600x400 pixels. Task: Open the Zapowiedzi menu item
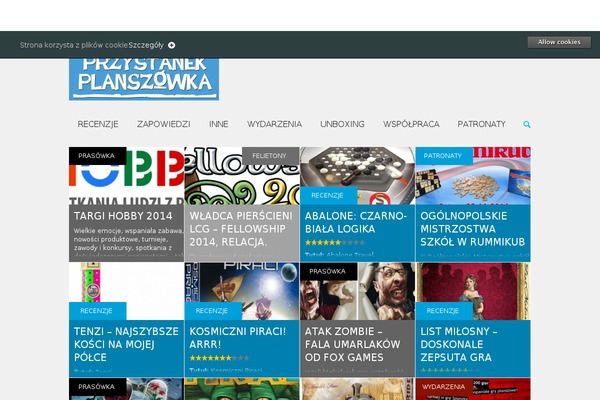coord(163,124)
